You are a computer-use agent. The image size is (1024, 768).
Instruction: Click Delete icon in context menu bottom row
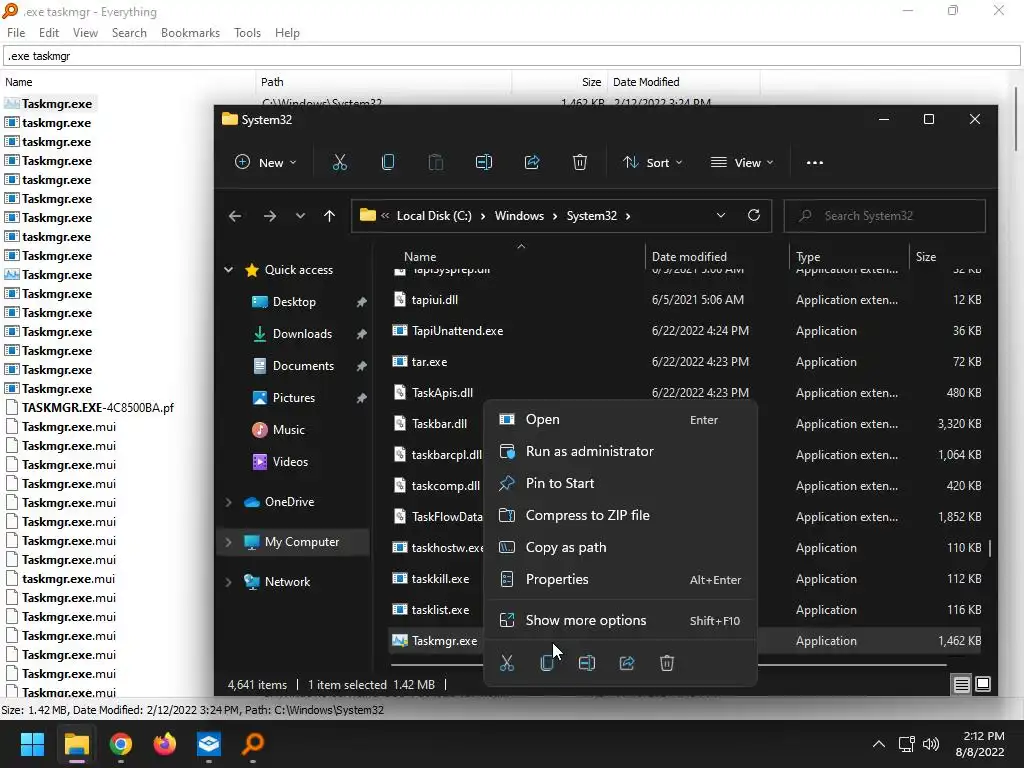(x=667, y=664)
